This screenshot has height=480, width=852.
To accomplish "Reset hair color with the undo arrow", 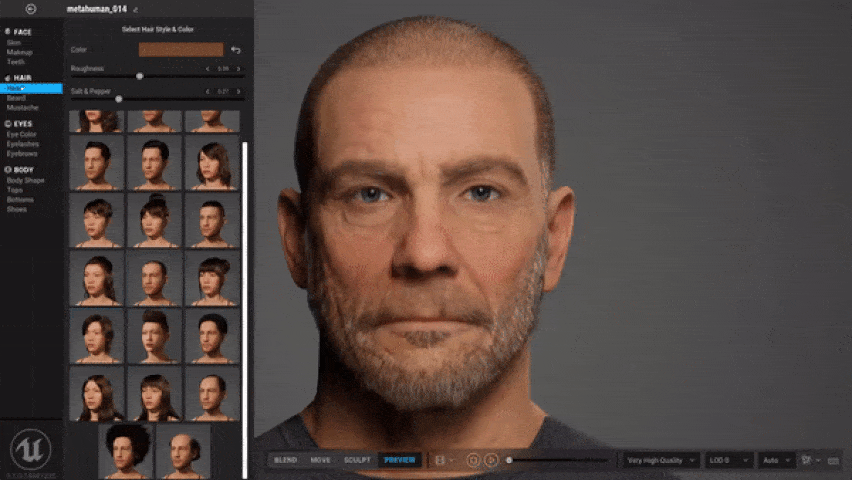I will 236,50.
